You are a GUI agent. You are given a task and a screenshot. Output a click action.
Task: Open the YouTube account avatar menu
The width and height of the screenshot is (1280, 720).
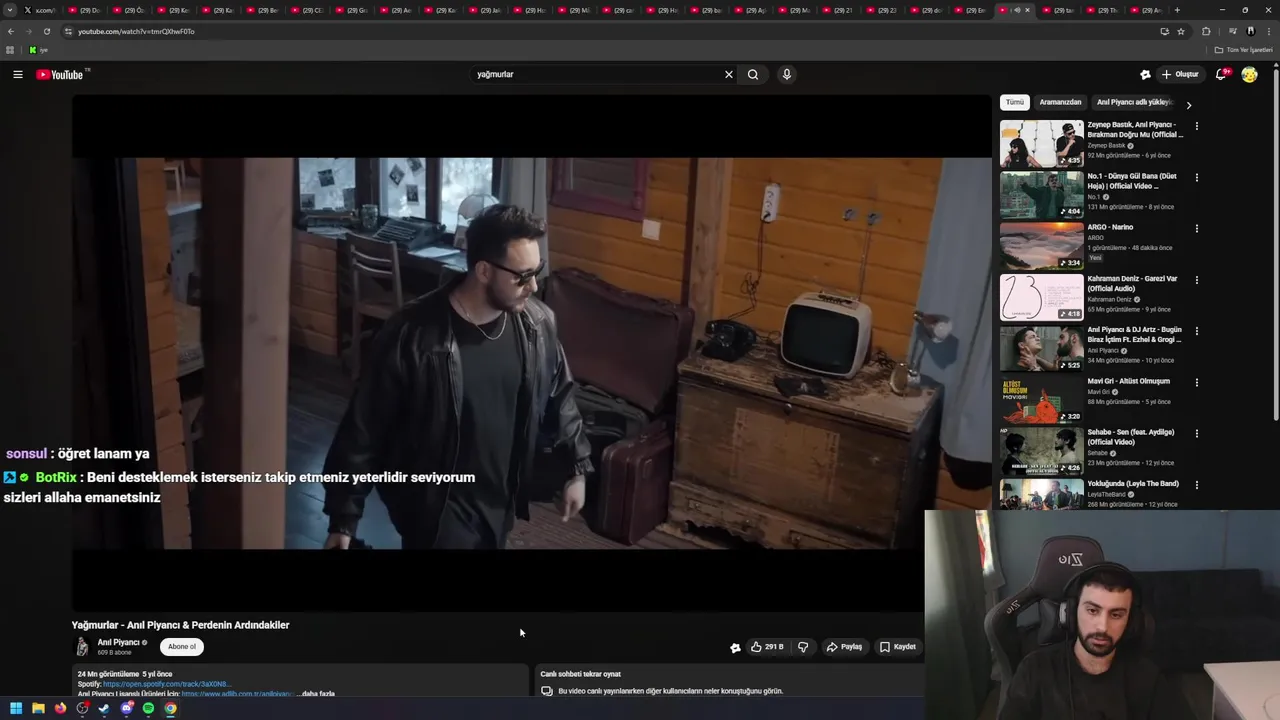click(1249, 74)
